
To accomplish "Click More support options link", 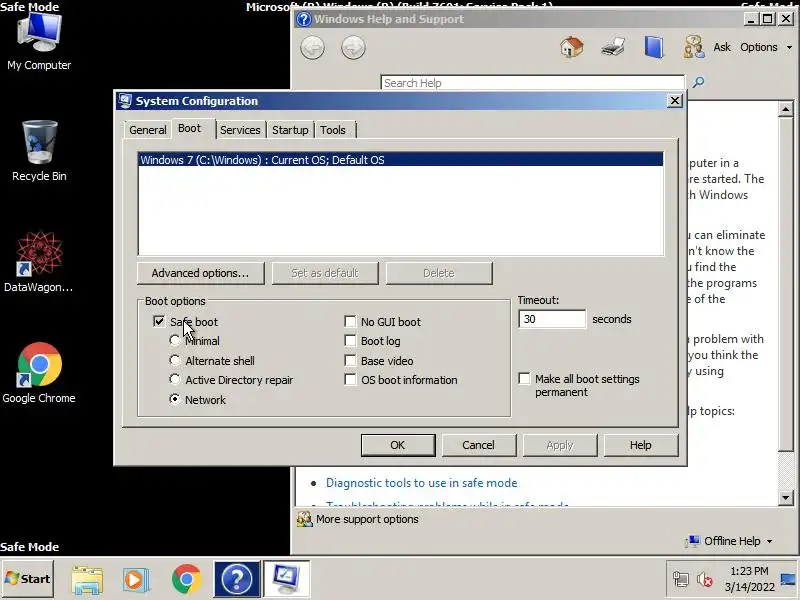I will coord(367,519).
